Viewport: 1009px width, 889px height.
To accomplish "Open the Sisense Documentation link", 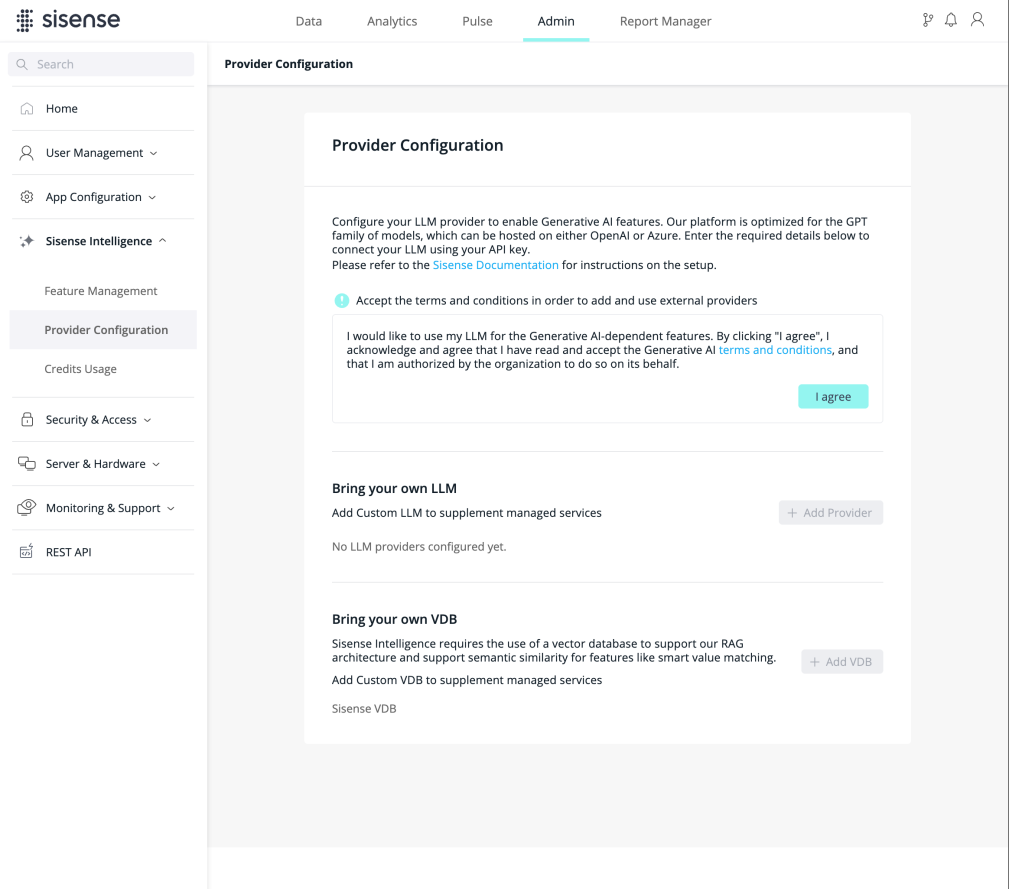I will [495, 265].
